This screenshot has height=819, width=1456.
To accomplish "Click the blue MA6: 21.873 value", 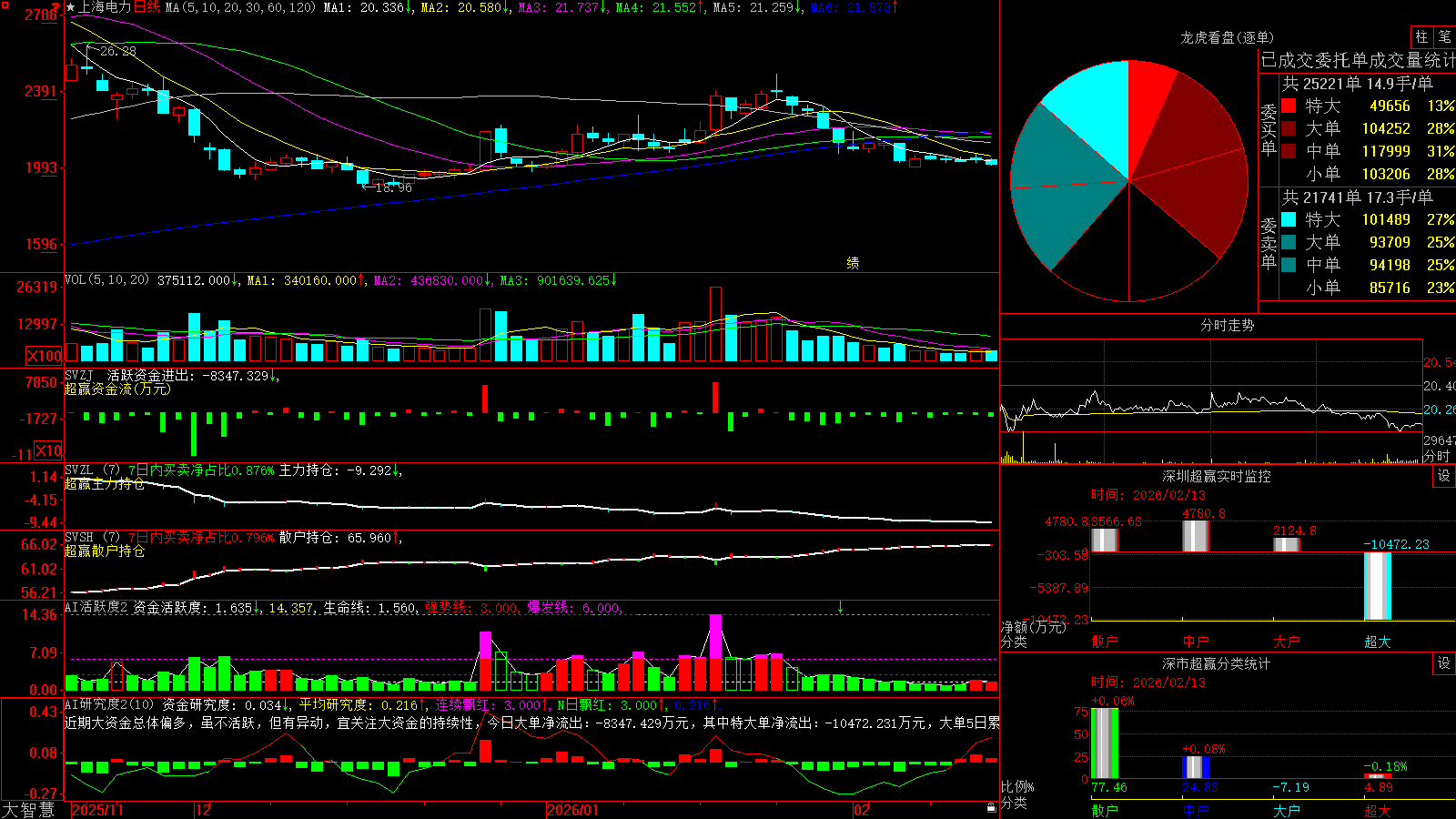I will 853,7.
